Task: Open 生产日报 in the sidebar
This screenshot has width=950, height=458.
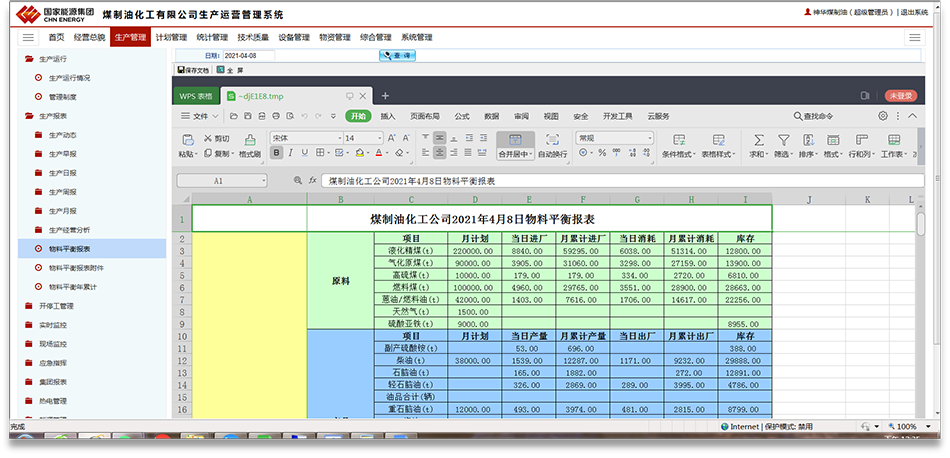Action: click(x=62, y=173)
